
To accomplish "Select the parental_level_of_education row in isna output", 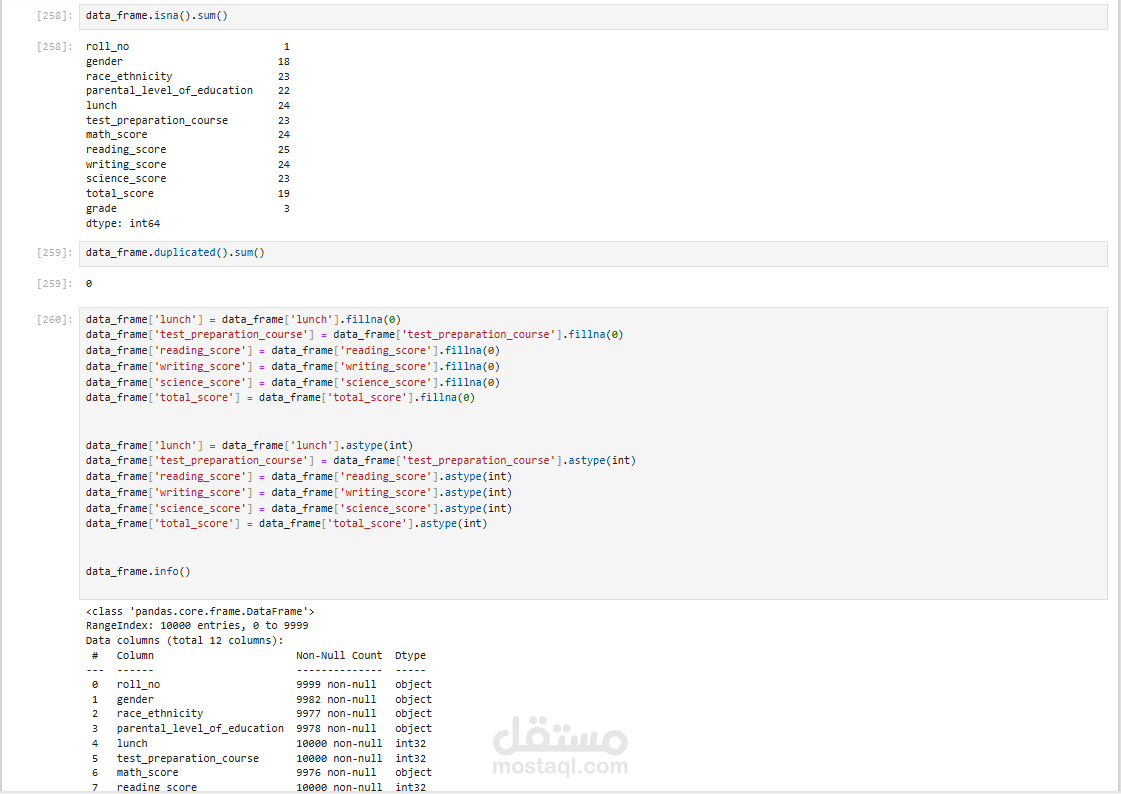I will pos(169,91).
